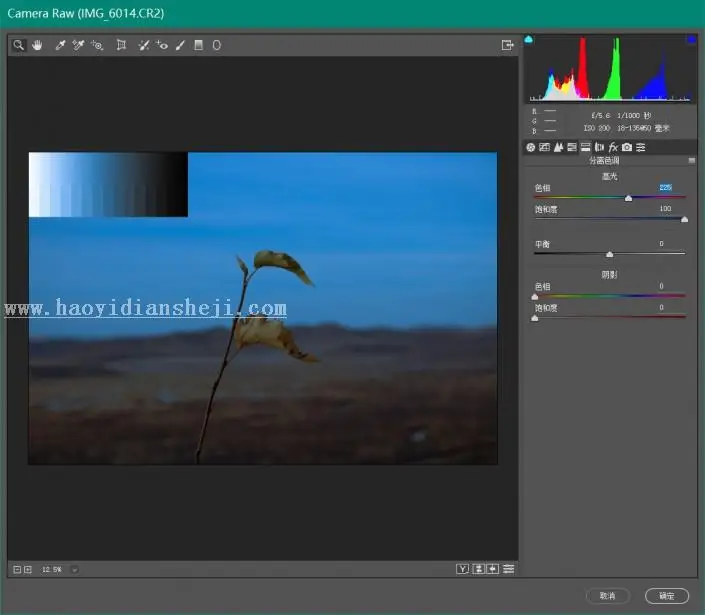Click the 取消 cancel button
Screen dimensions: 705x615
[607, 596]
